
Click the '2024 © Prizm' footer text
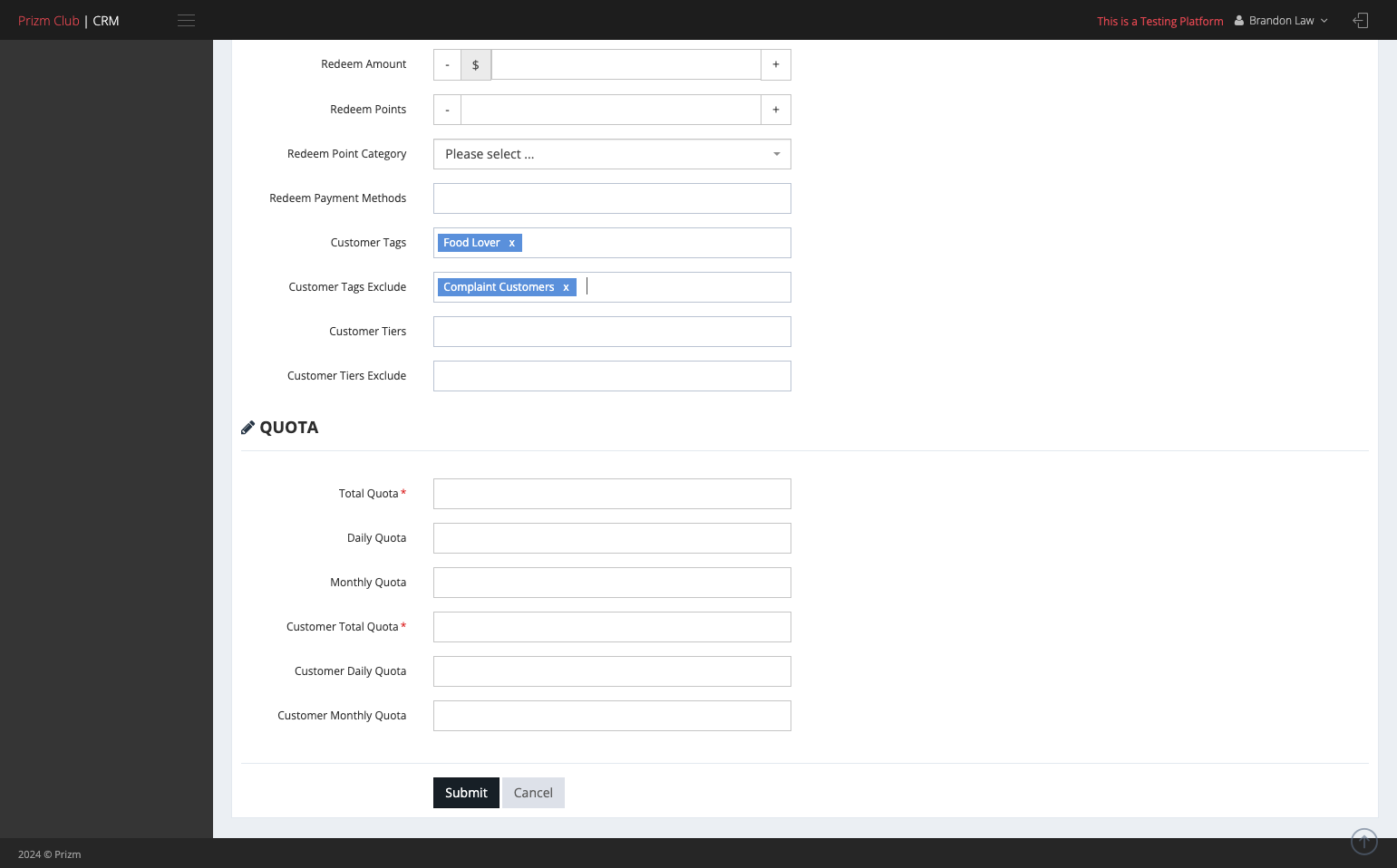[x=50, y=854]
